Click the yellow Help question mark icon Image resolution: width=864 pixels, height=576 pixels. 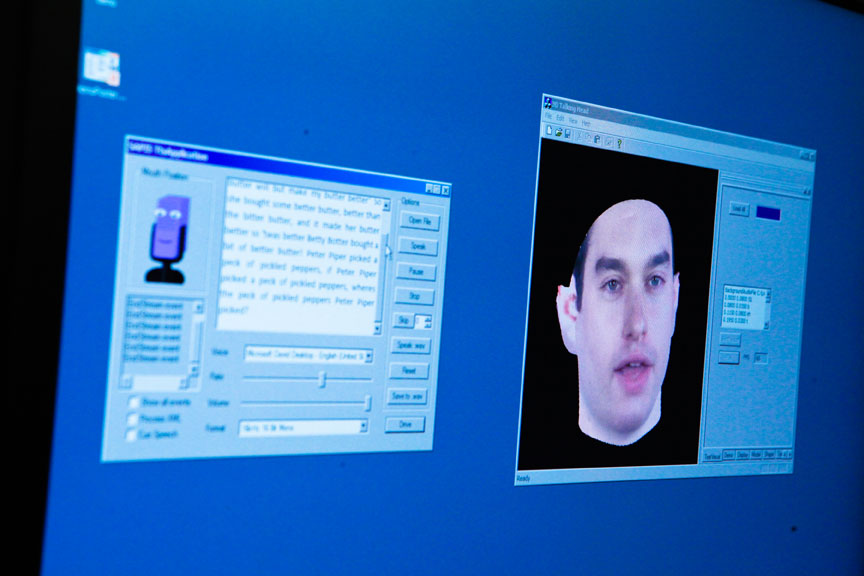point(620,142)
